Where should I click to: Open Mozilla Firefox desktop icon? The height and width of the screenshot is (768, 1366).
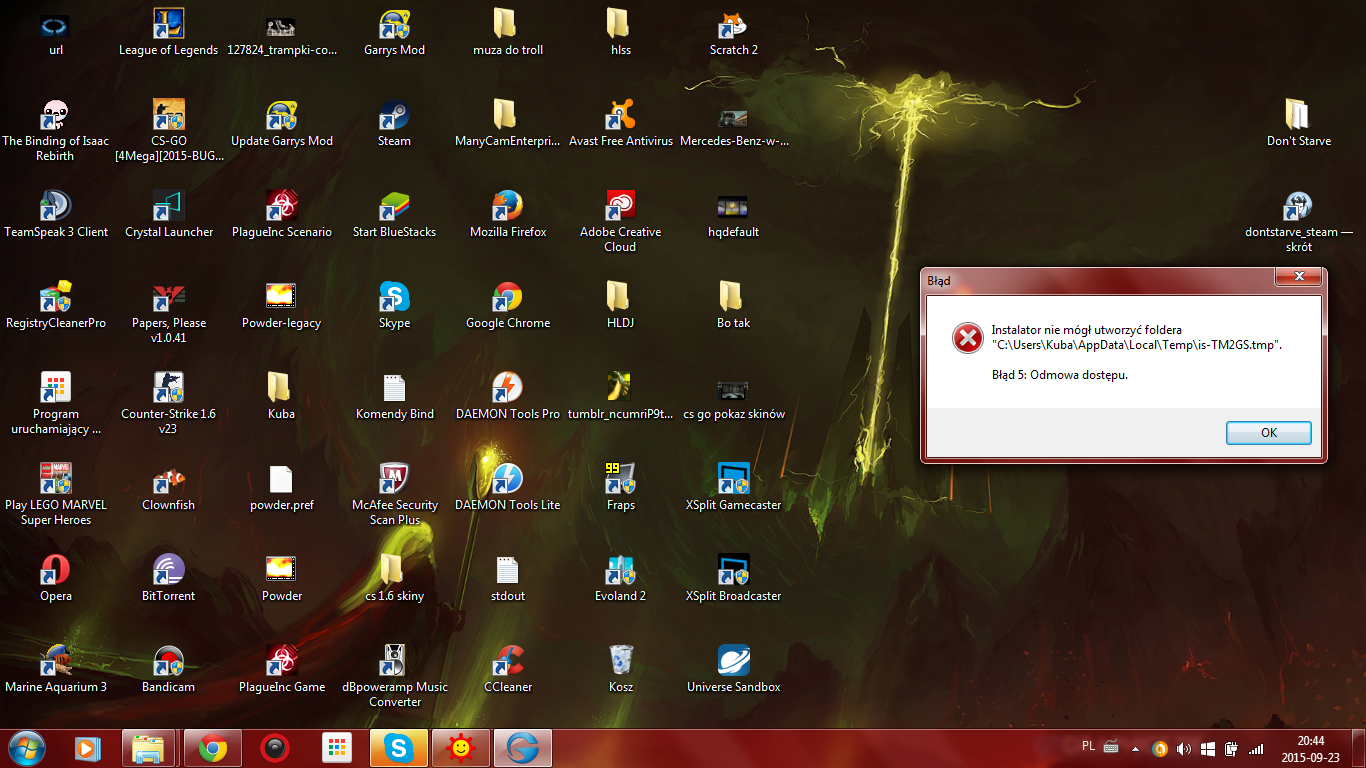[508, 214]
